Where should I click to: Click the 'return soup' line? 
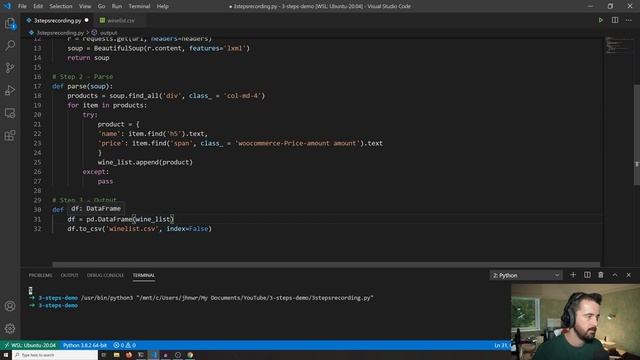[x=88, y=58]
